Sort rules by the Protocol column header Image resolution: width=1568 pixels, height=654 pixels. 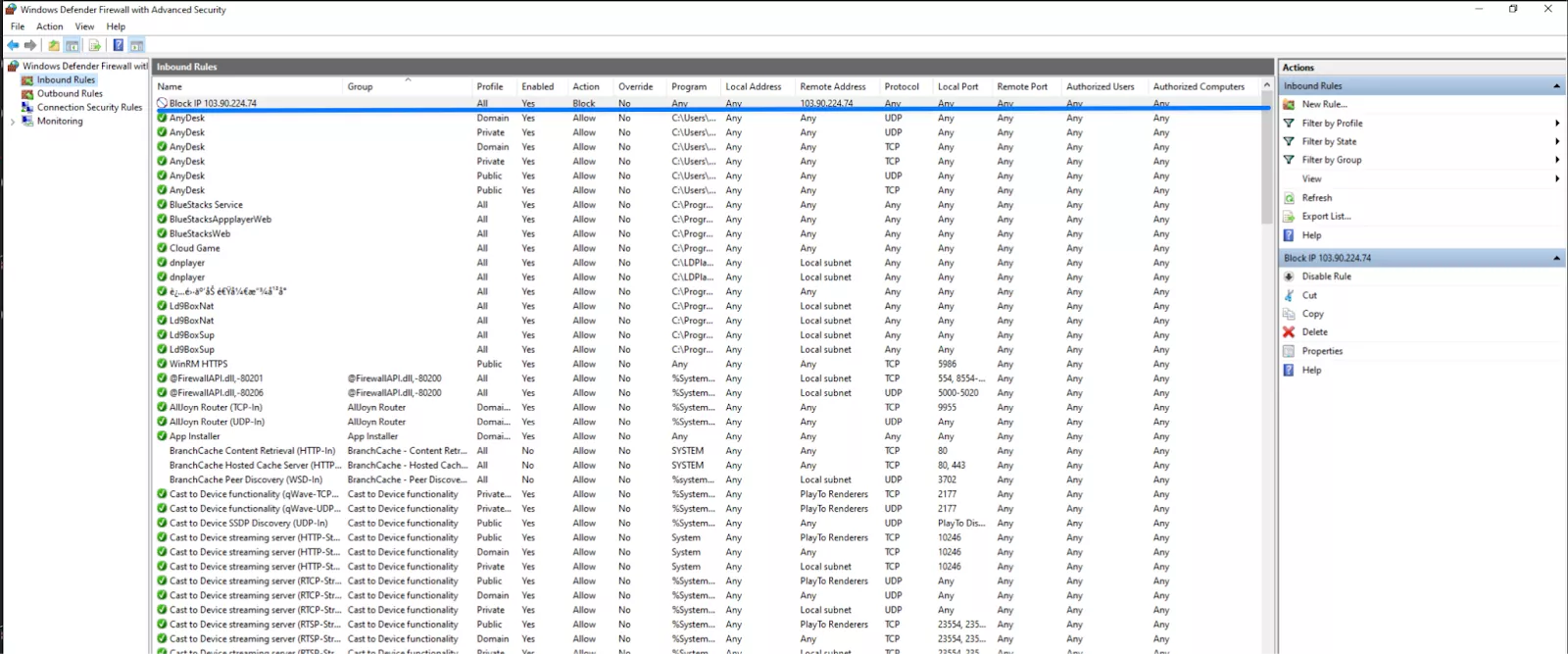(x=902, y=86)
